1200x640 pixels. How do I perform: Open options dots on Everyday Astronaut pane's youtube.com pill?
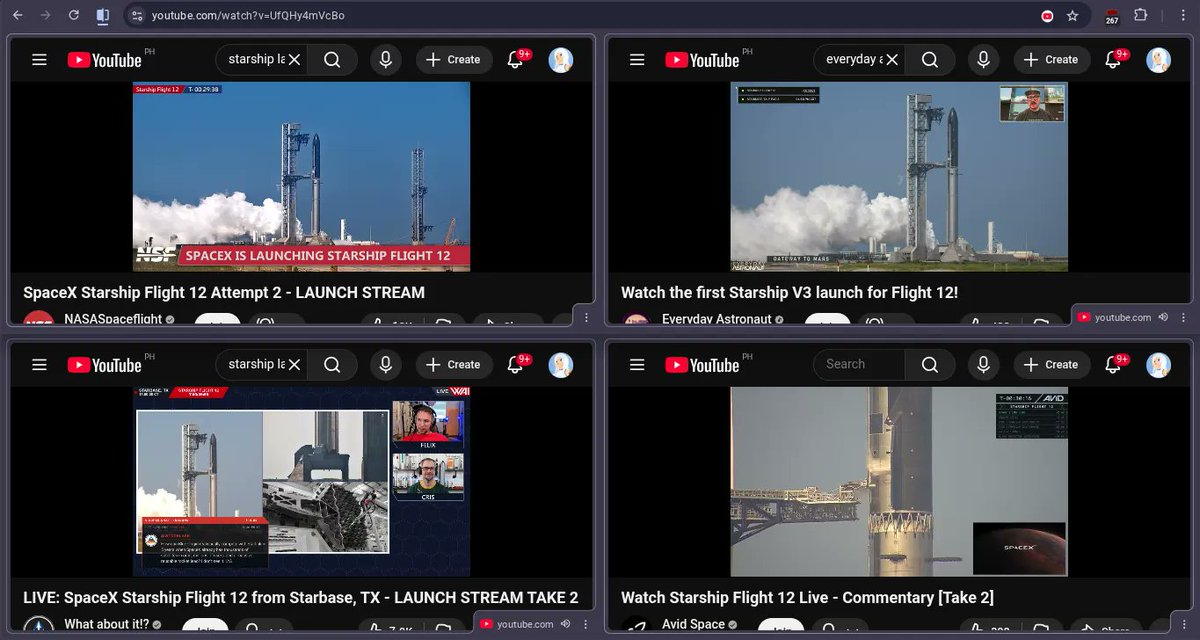[x=1182, y=317]
